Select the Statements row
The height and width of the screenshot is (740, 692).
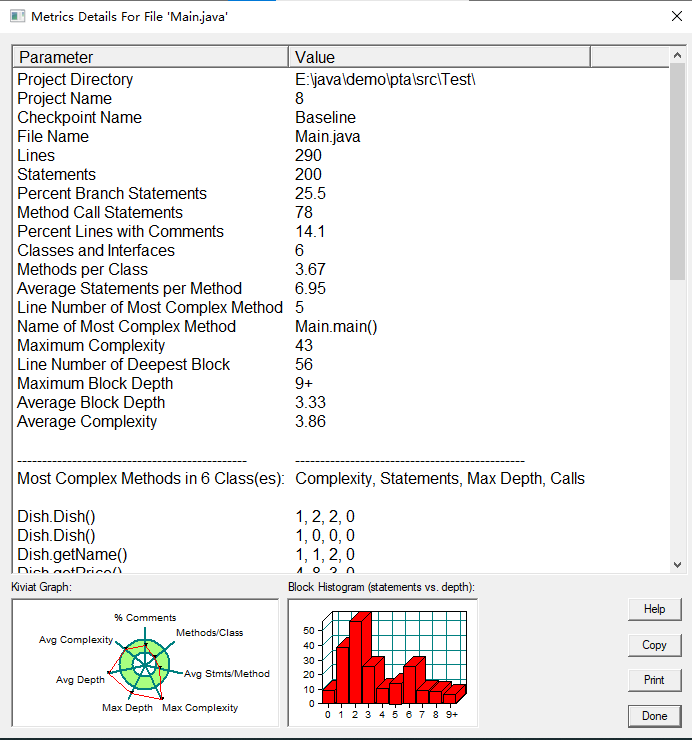coord(340,175)
